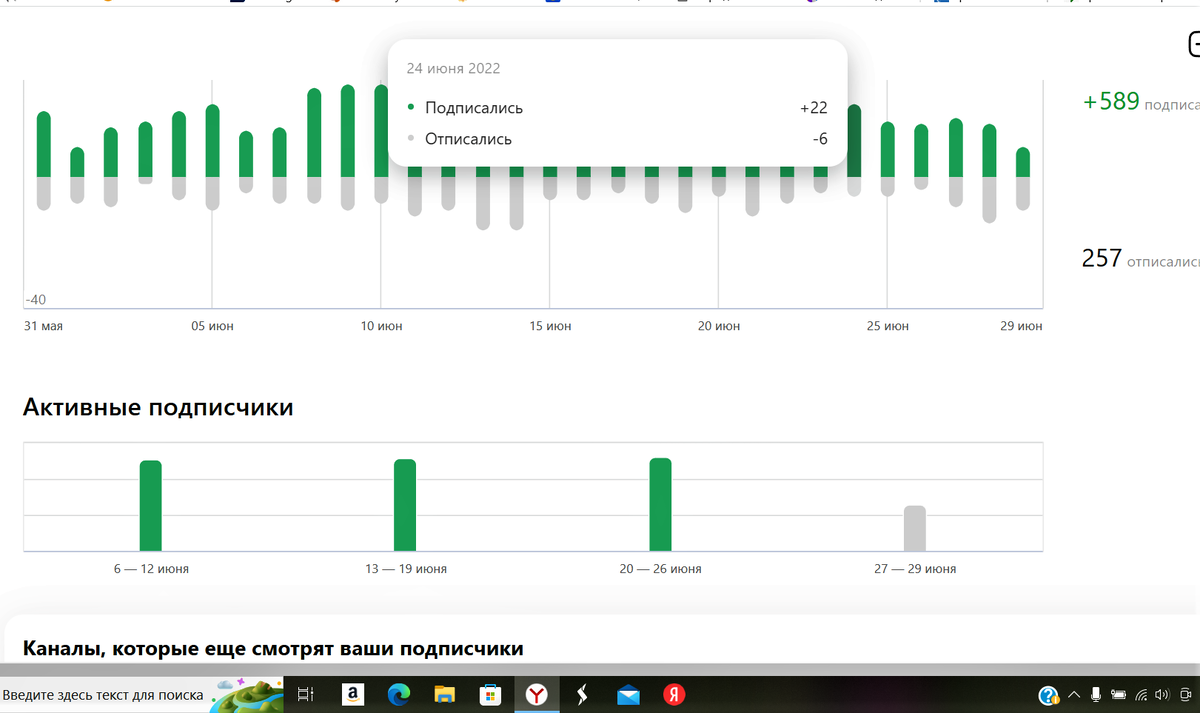Check the battery status tray icon
The image size is (1200, 713).
click(x=1118, y=694)
